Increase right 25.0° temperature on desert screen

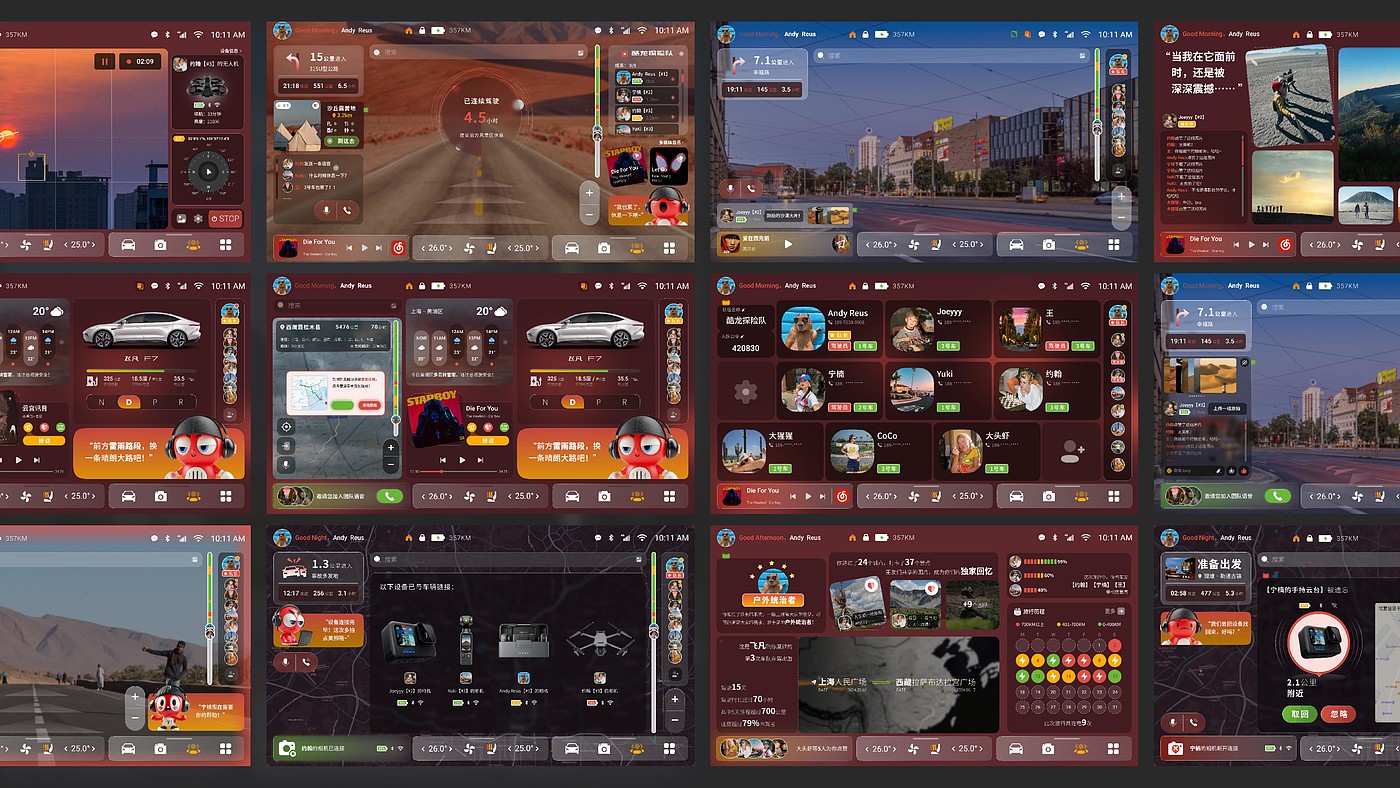tap(537, 248)
